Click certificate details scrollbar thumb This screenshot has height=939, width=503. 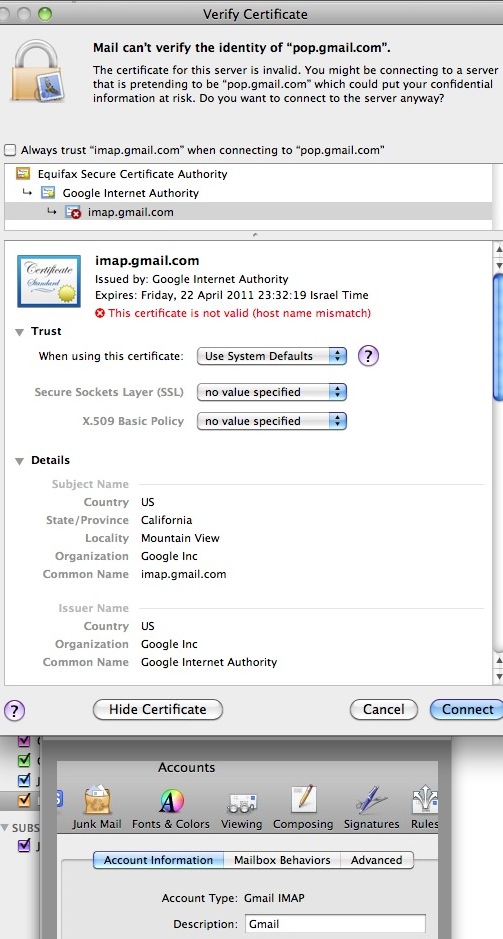[x=498, y=335]
